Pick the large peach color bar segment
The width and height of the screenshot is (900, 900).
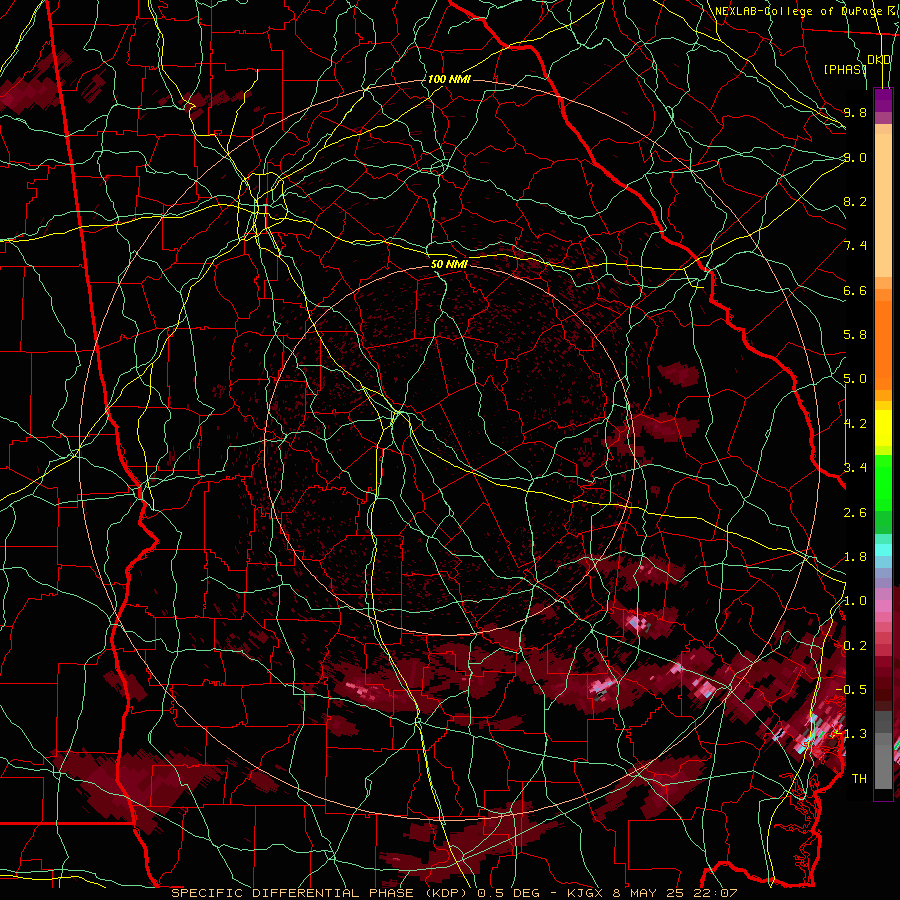883,205
